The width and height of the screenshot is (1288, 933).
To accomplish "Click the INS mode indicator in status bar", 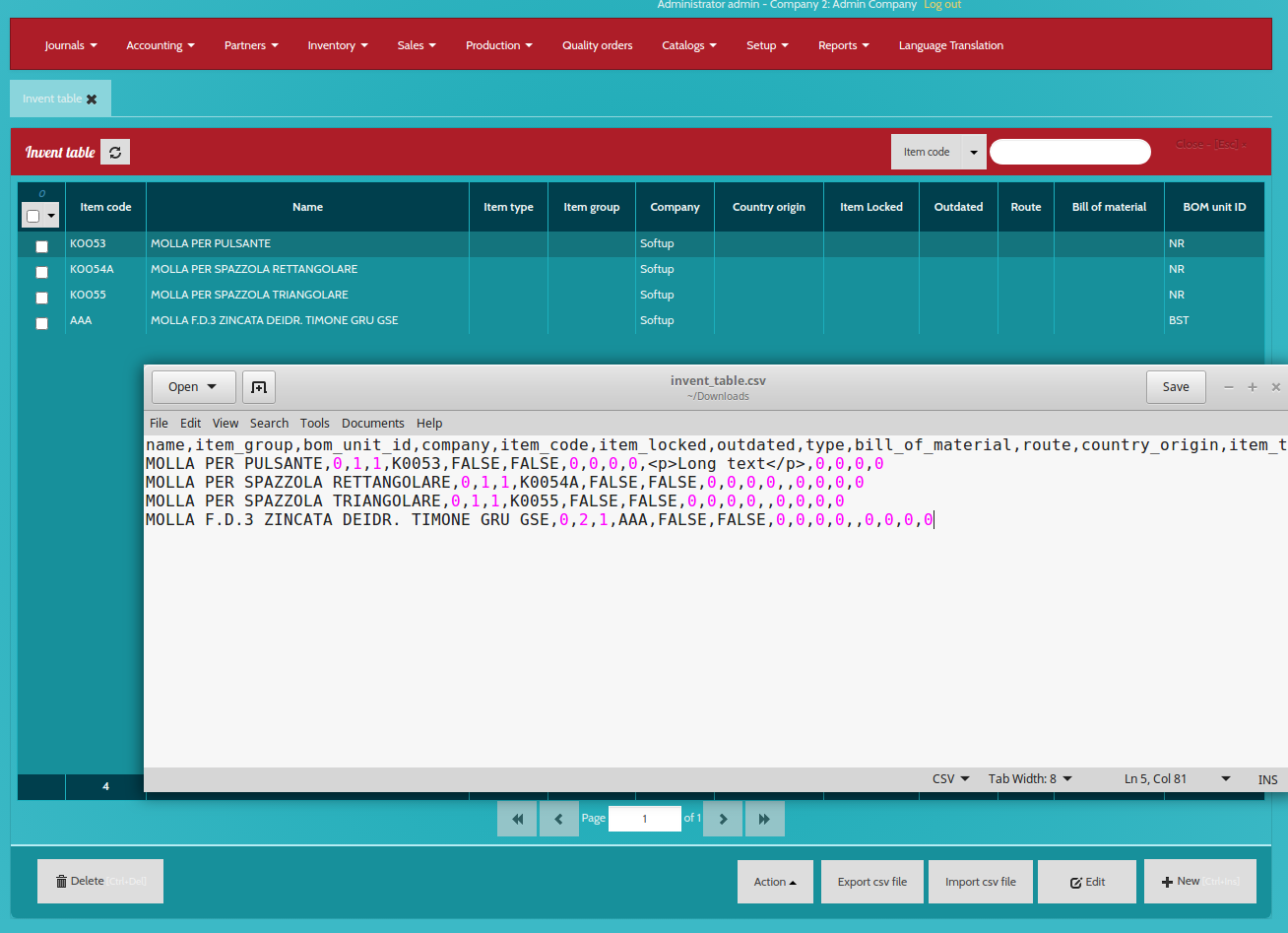I will [1267, 779].
